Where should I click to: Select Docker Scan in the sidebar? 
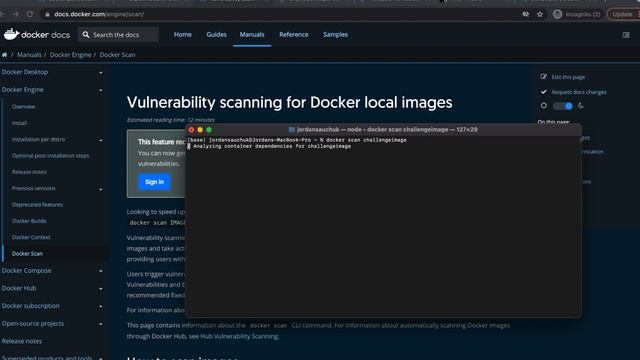[27, 253]
